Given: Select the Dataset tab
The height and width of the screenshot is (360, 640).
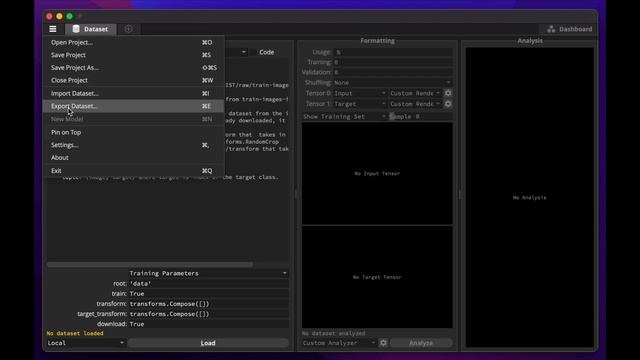Looking at the screenshot, I should [x=91, y=29].
